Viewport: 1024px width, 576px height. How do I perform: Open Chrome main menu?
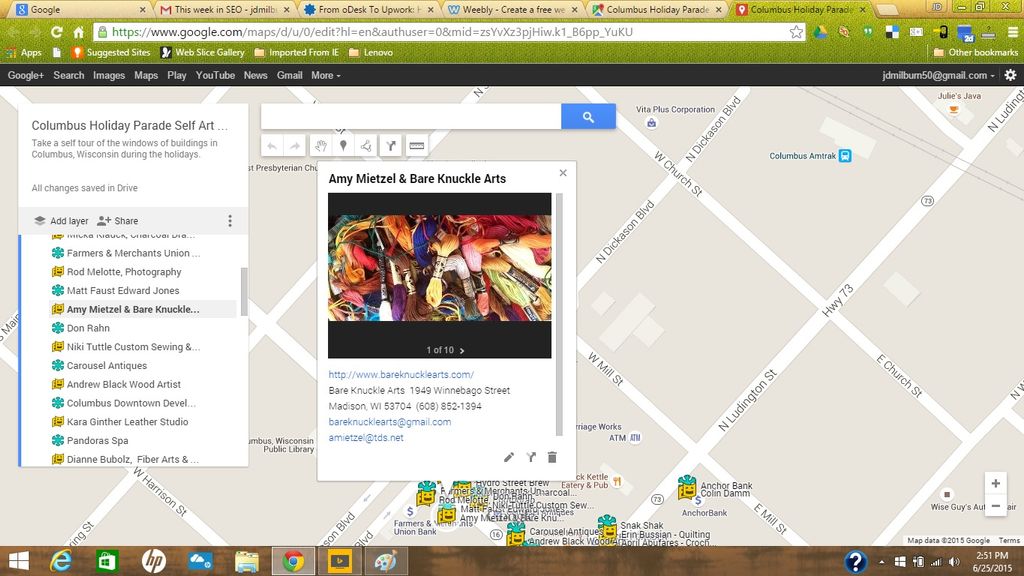point(1012,32)
